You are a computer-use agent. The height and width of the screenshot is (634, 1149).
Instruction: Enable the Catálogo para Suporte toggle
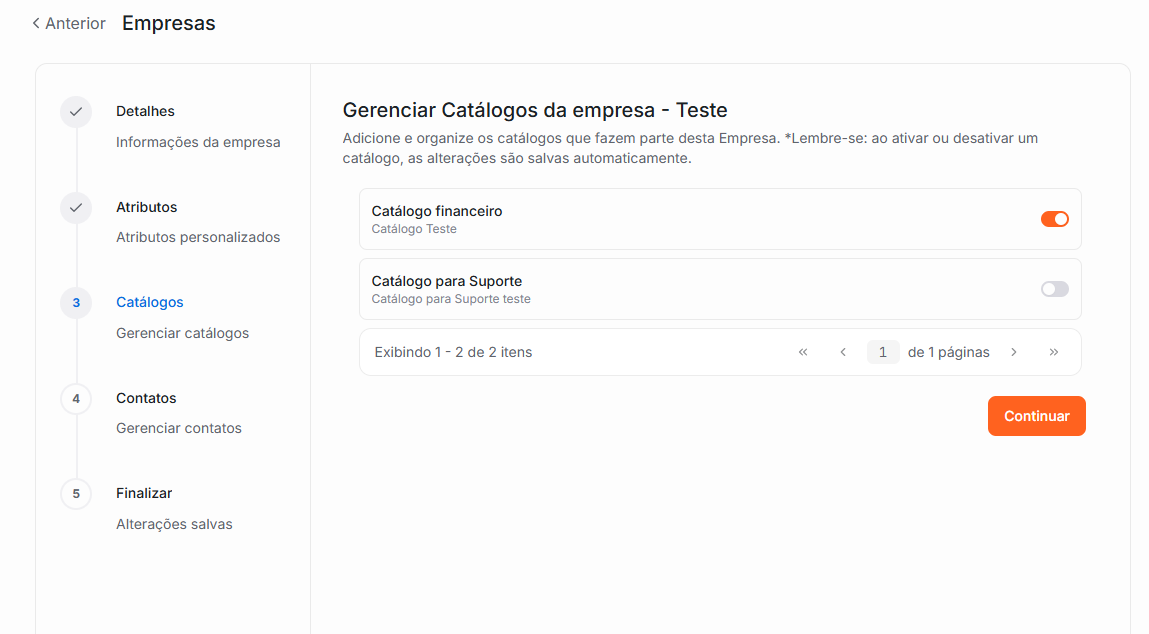click(x=1054, y=289)
